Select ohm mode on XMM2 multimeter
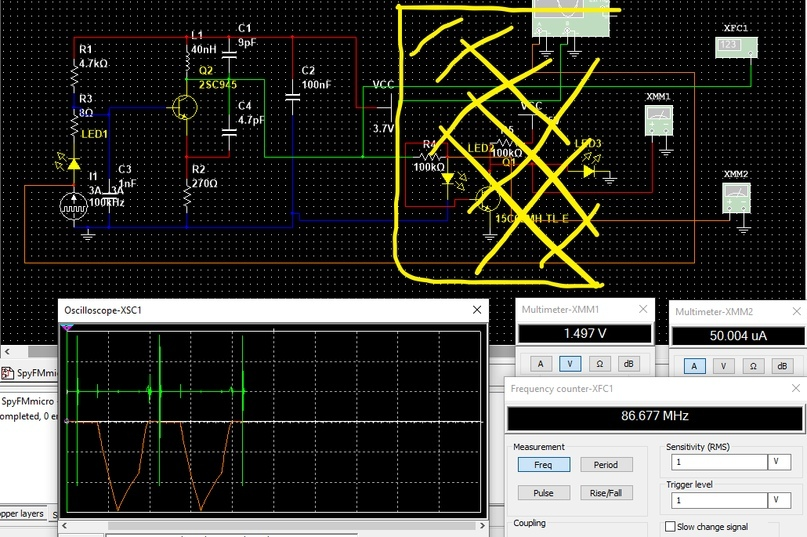This screenshot has width=807, height=537. pyautogui.click(x=752, y=366)
